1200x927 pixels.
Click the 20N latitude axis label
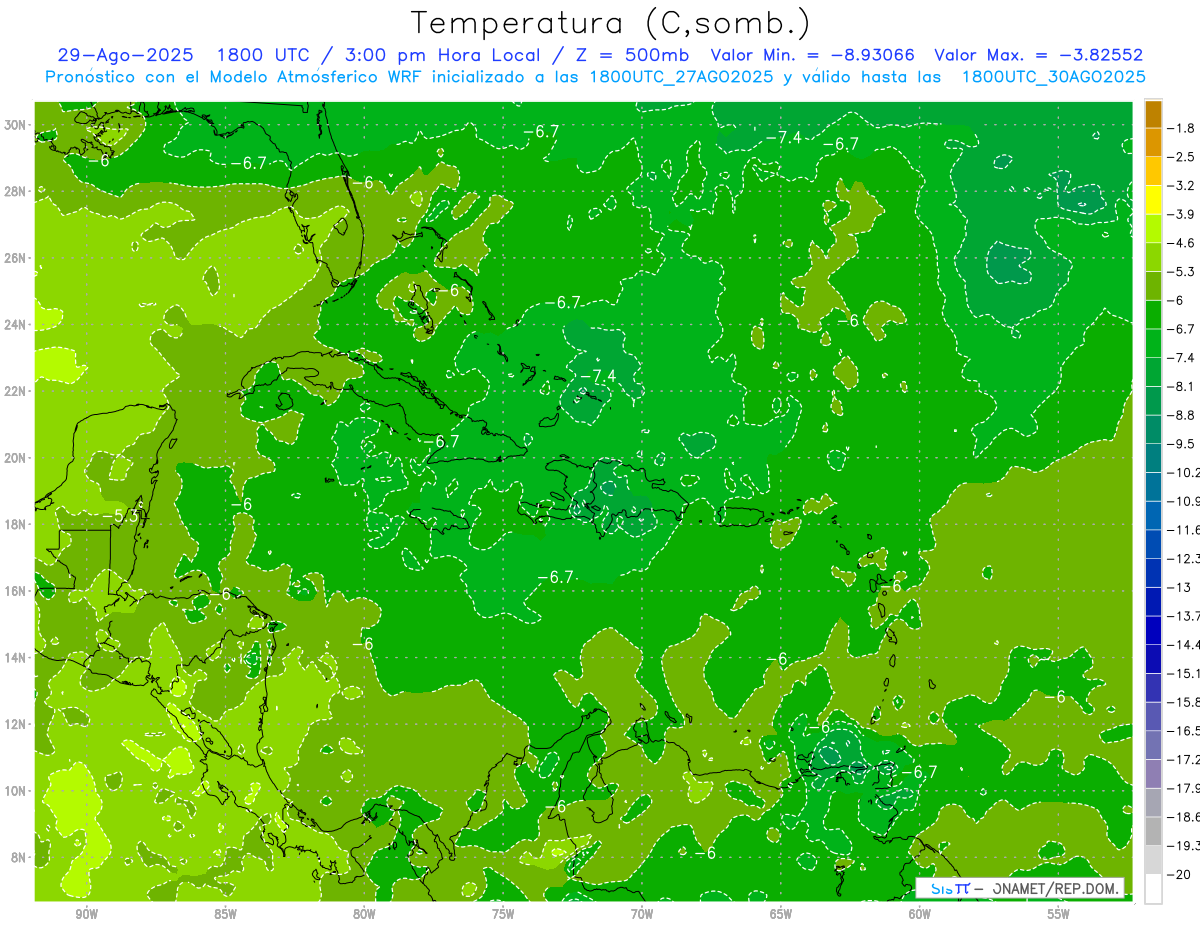17,458
